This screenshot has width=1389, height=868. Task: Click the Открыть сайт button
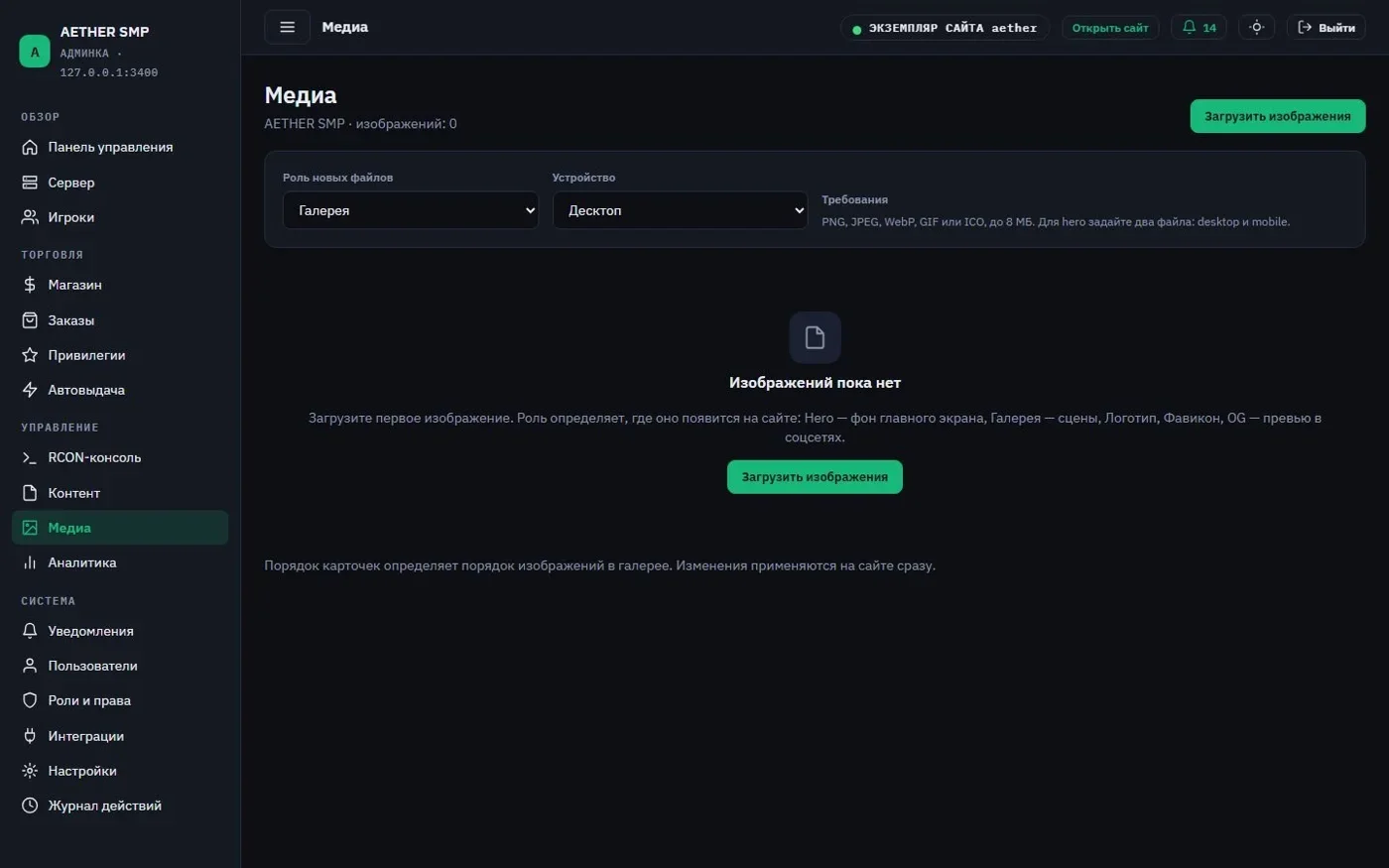[1110, 28]
